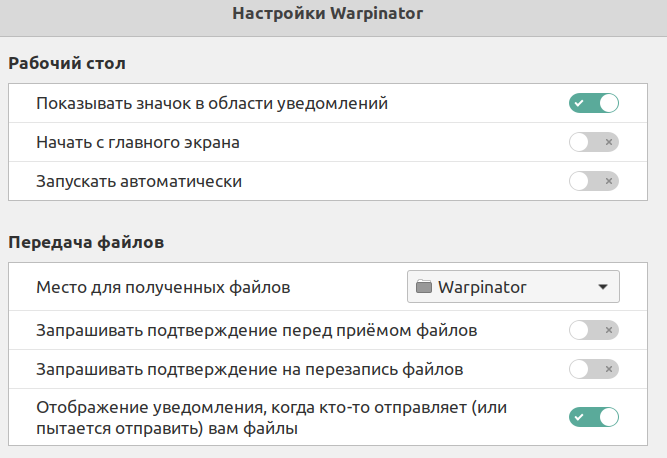667x458 pixels.
Task: Disable the tray icon notification area switch
Action: (594, 102)
